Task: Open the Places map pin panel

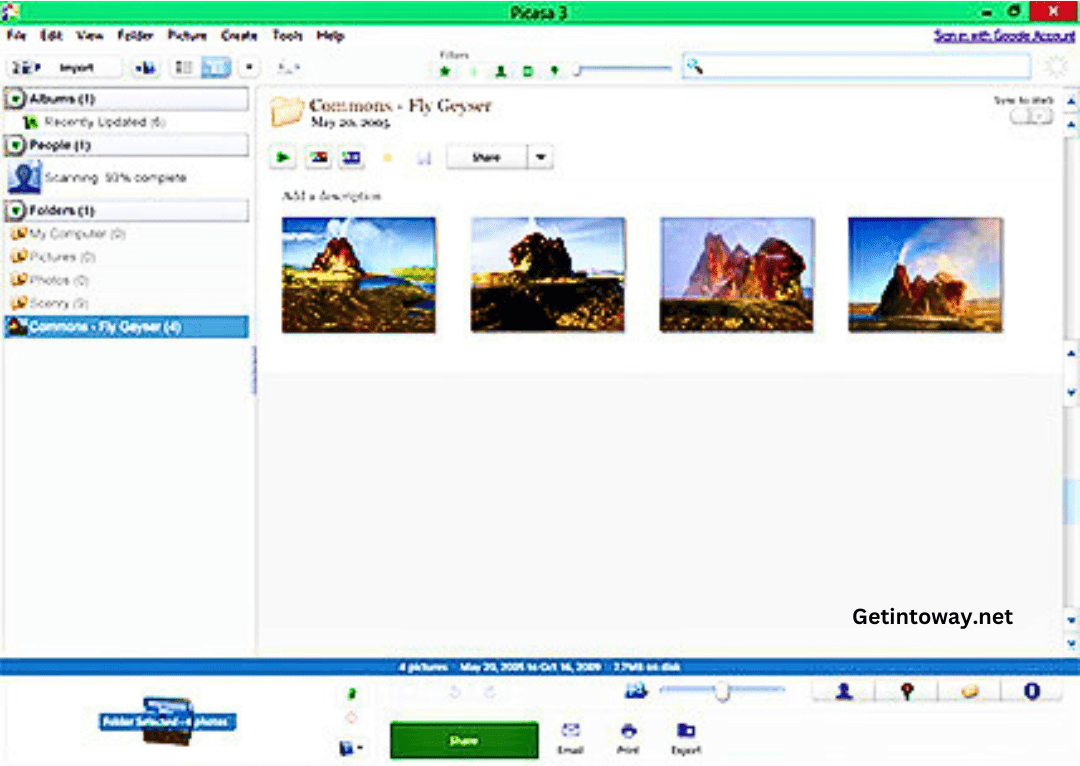Action: (907, 692)
